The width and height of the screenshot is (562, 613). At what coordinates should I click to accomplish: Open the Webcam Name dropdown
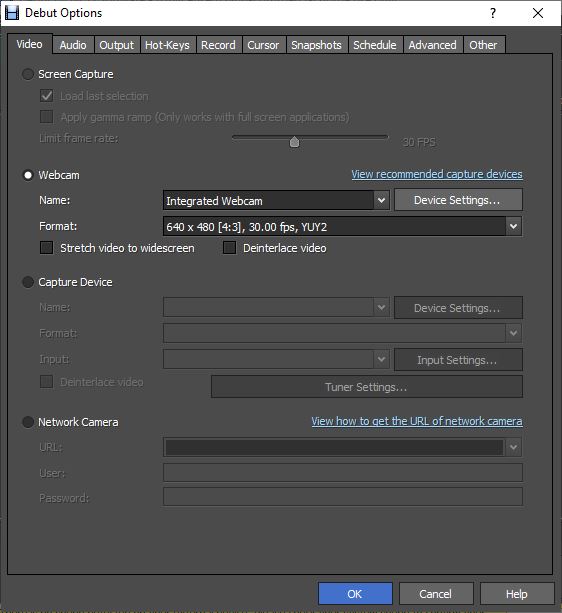[x=276, y=201]
